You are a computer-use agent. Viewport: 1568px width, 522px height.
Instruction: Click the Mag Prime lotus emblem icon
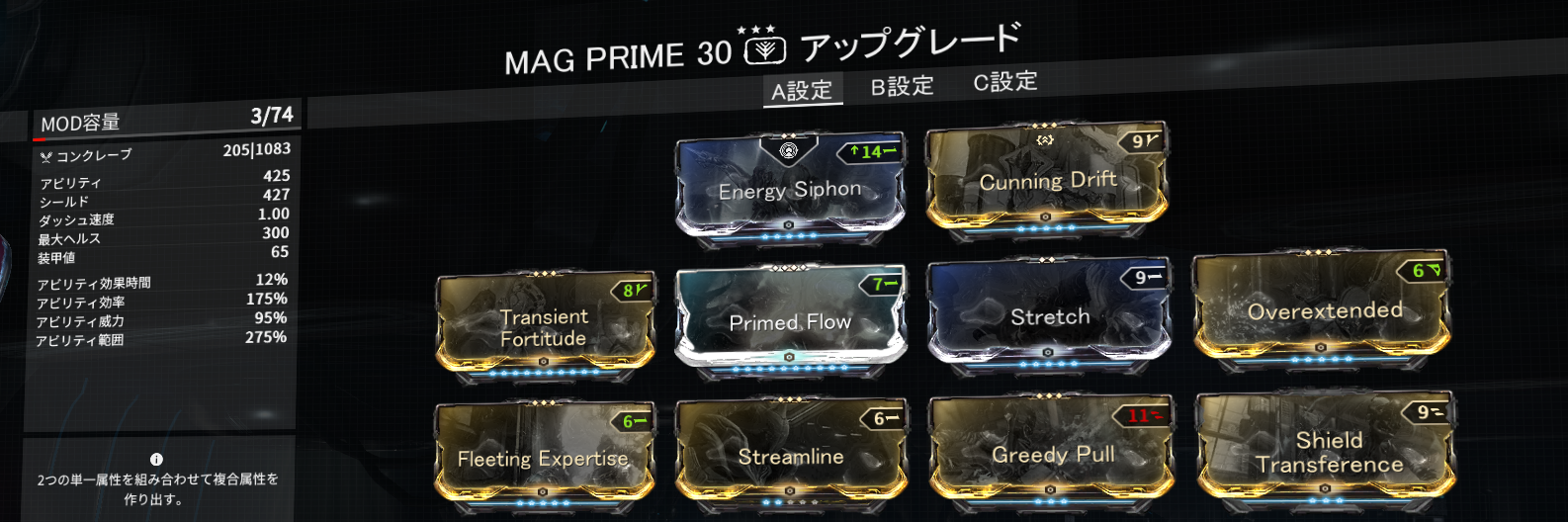[x=764, y=49]
